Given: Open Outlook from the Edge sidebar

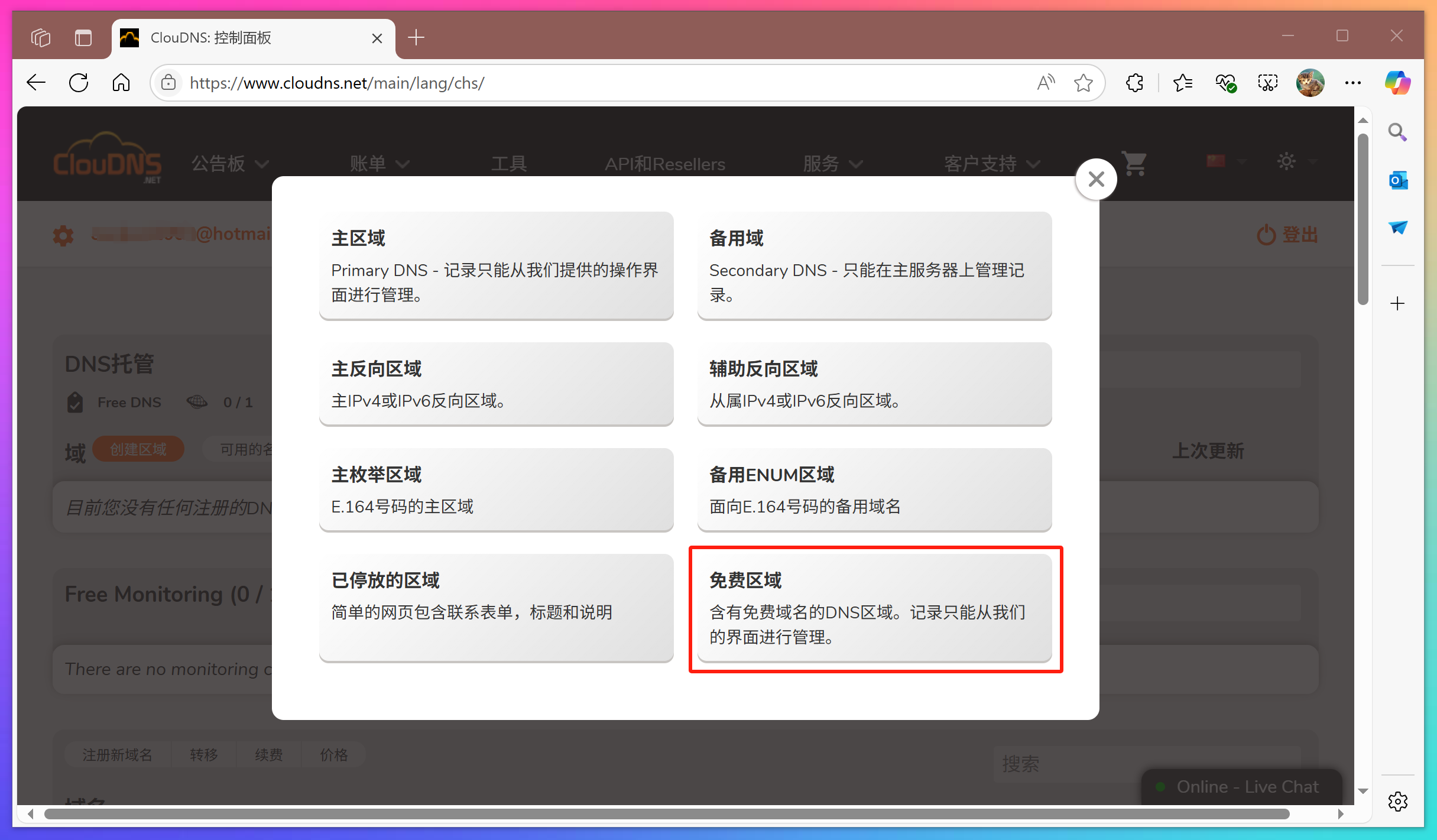Looking at the screenshot, I should coord(1397,180).
